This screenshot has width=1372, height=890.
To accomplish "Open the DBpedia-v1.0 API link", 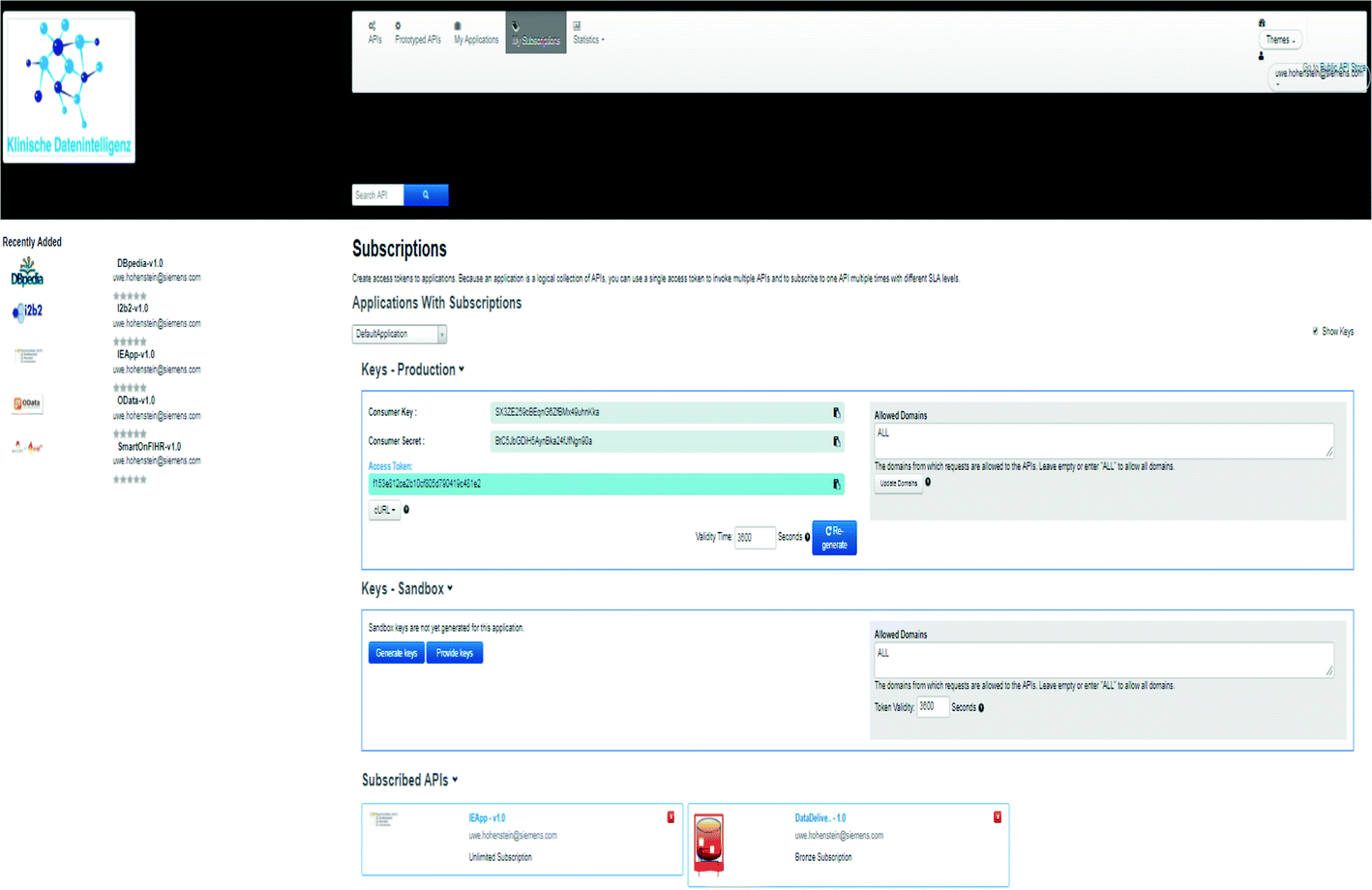I will click(140, 263).
